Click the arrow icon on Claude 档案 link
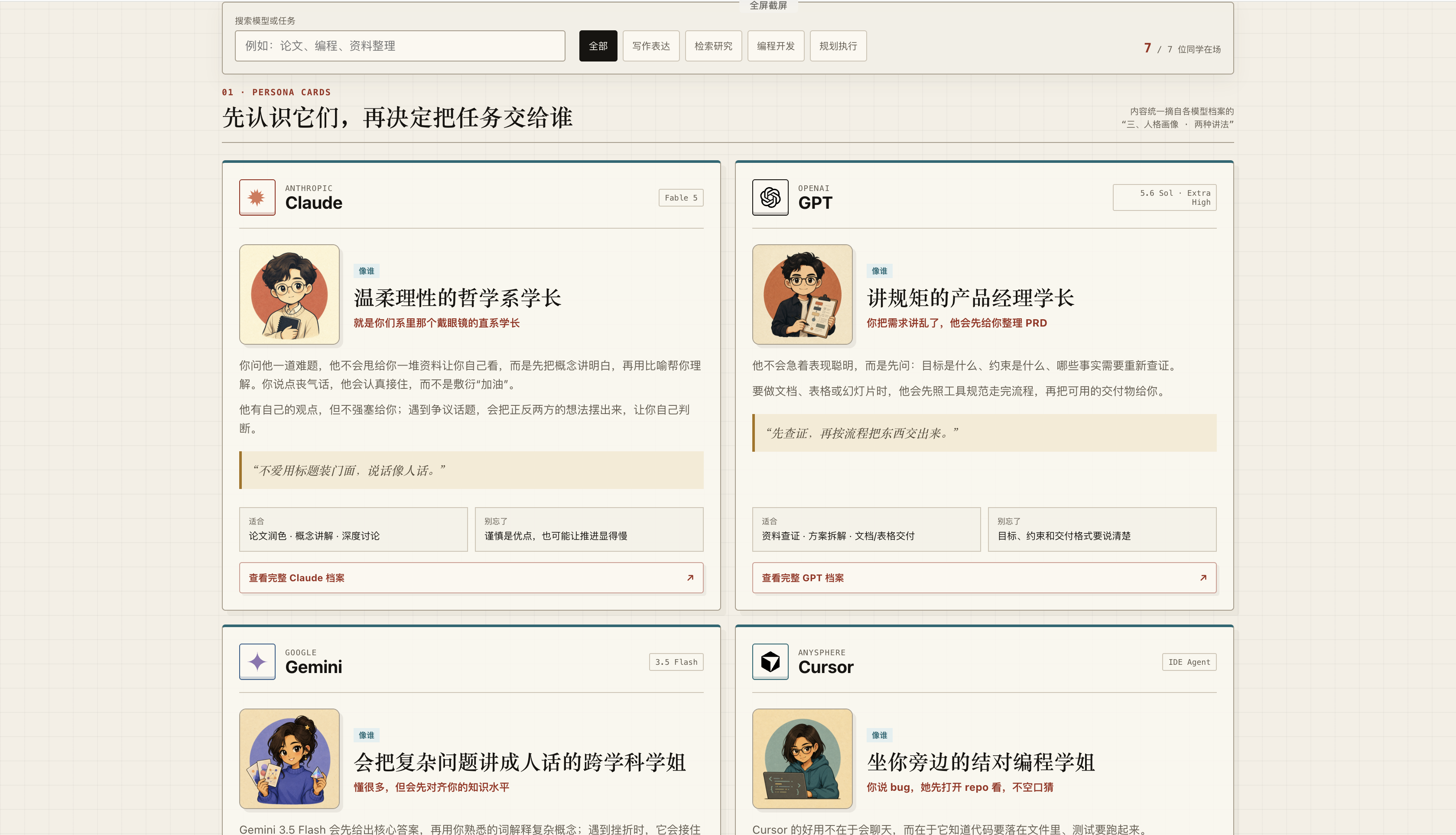 (x=690, y=577)
